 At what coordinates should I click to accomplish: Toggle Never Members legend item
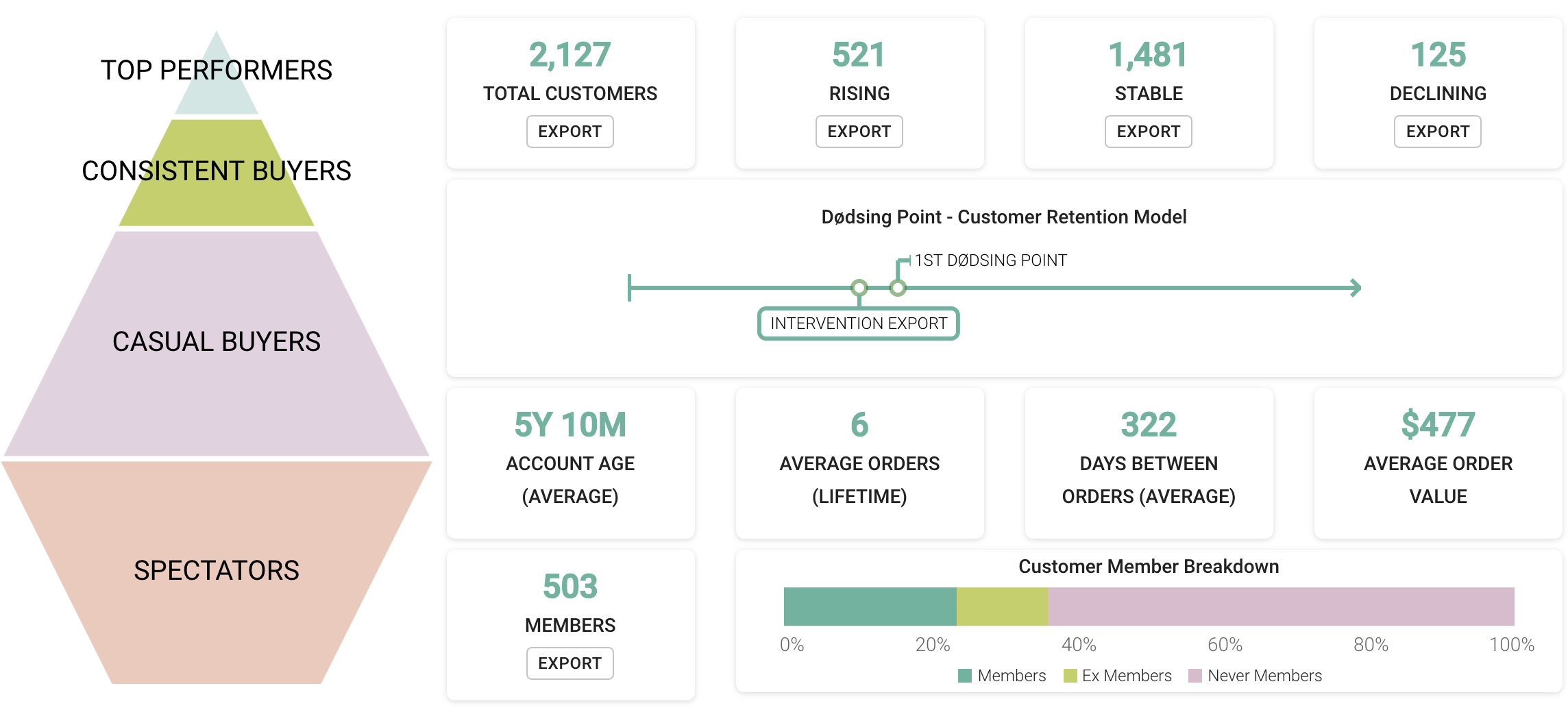(x=1255, y=676)
